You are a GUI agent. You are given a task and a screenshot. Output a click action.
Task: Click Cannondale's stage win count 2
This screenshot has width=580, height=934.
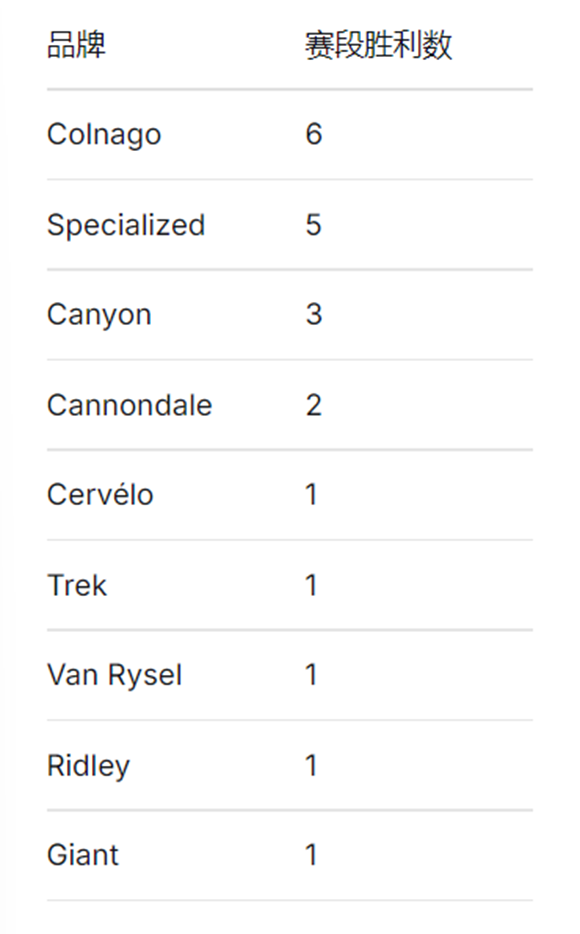pos(314,406)
